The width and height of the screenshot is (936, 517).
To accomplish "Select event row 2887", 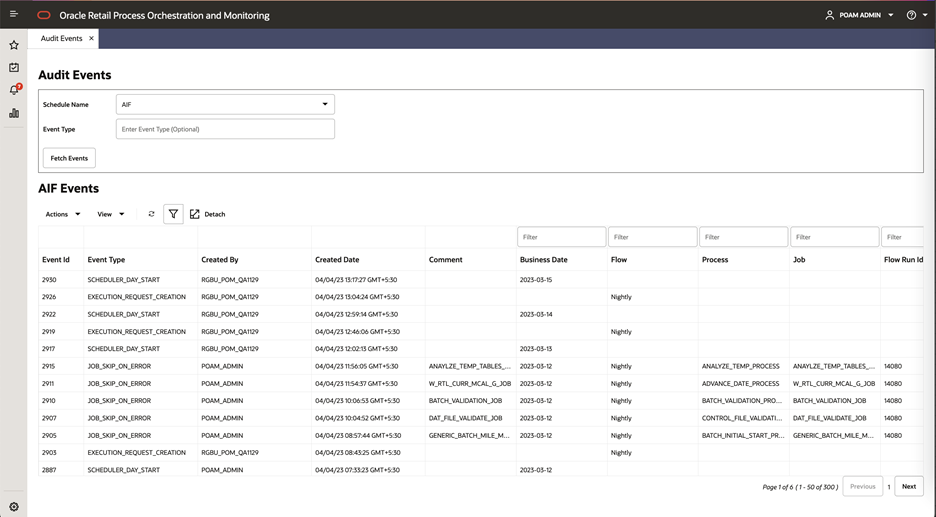I will click(481, 469).
